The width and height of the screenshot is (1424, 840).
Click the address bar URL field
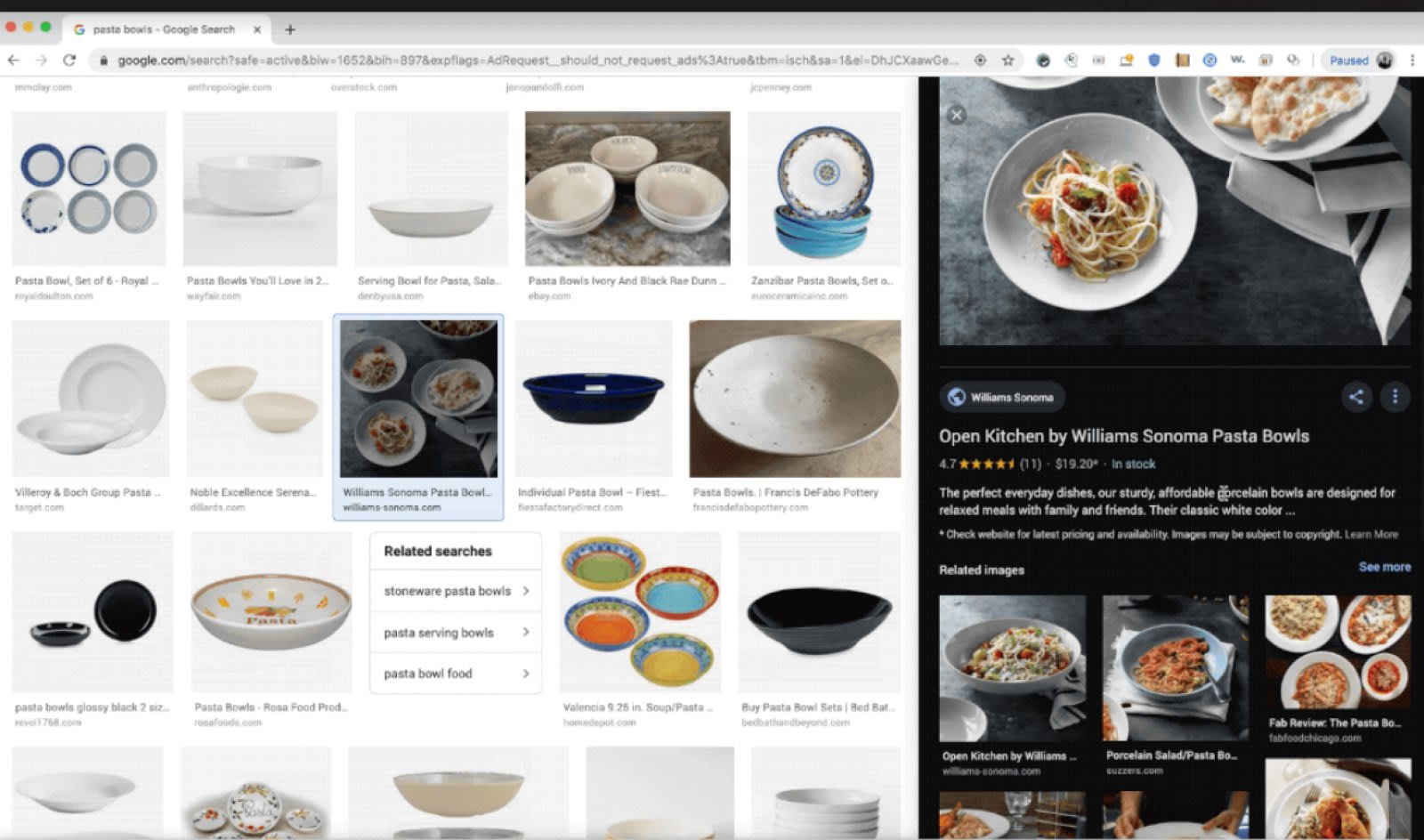pyautogui.click(x=534, y=60)
